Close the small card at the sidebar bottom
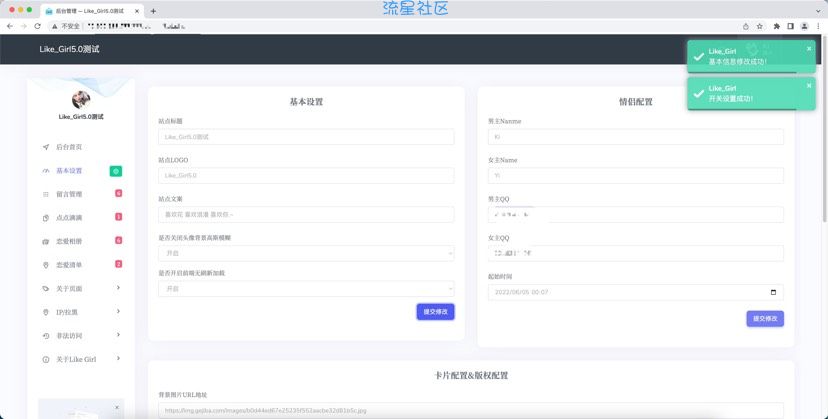The height and width of the screenshot is (419, 828). pos(117,407)
